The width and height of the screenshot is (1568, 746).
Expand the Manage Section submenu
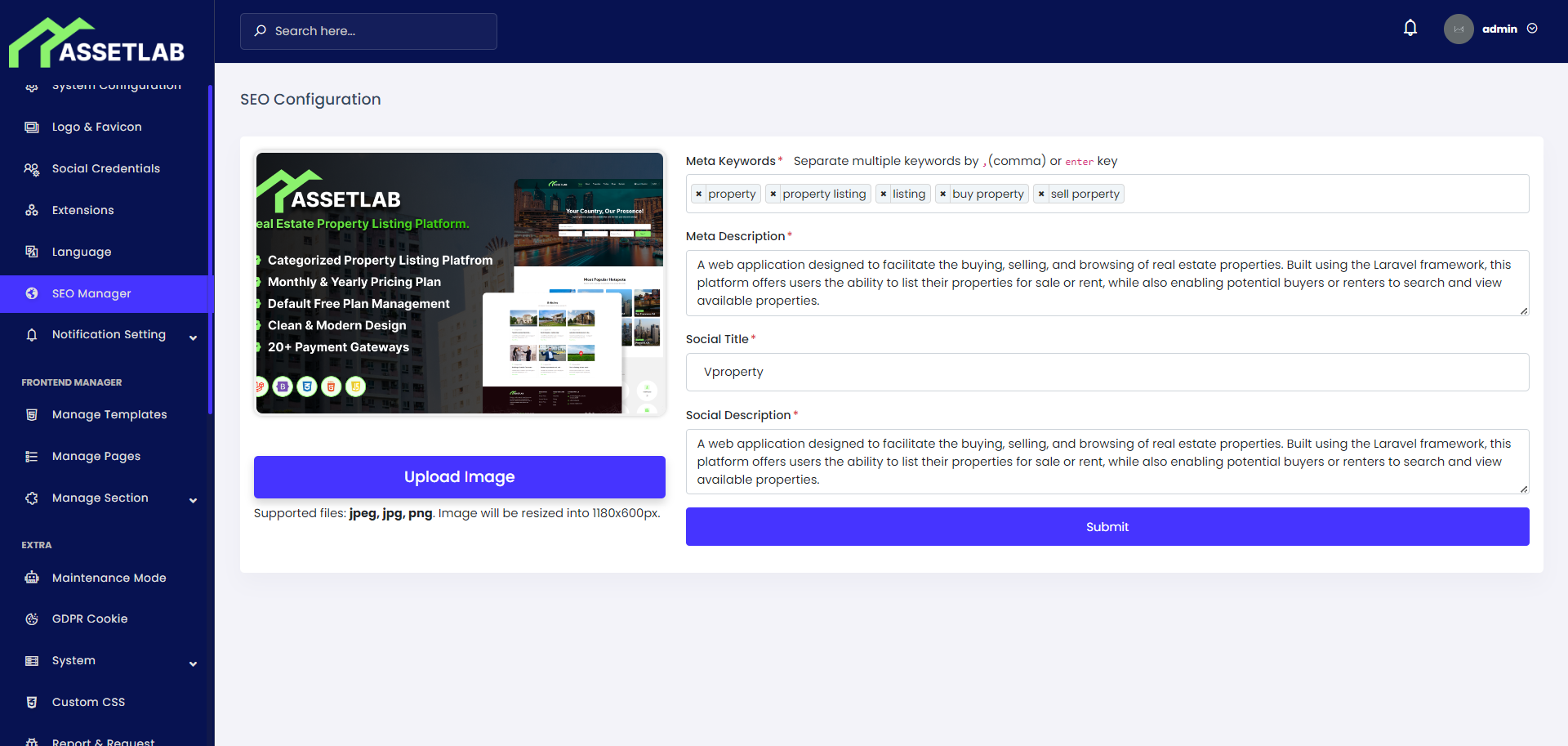(x=194, y=499)
